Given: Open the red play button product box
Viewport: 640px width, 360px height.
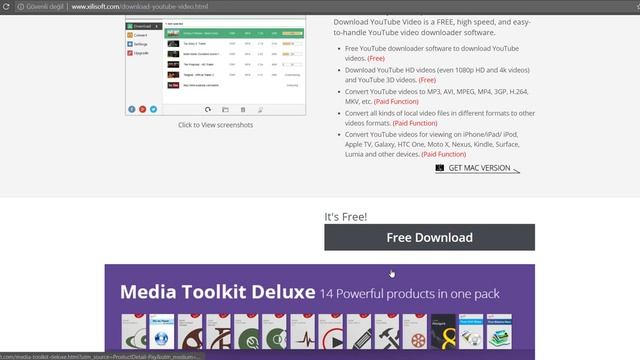Looking at the screenshot, I should (331, 331).
